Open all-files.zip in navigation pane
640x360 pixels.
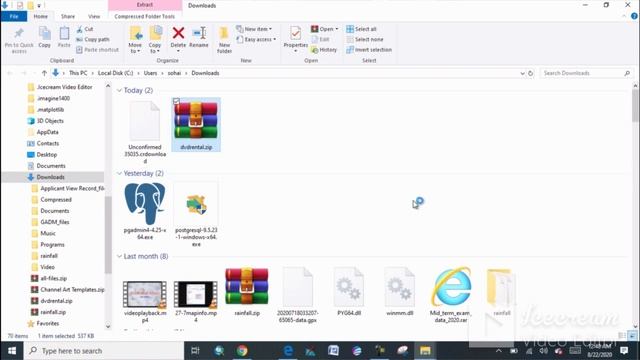coord(53,278)
